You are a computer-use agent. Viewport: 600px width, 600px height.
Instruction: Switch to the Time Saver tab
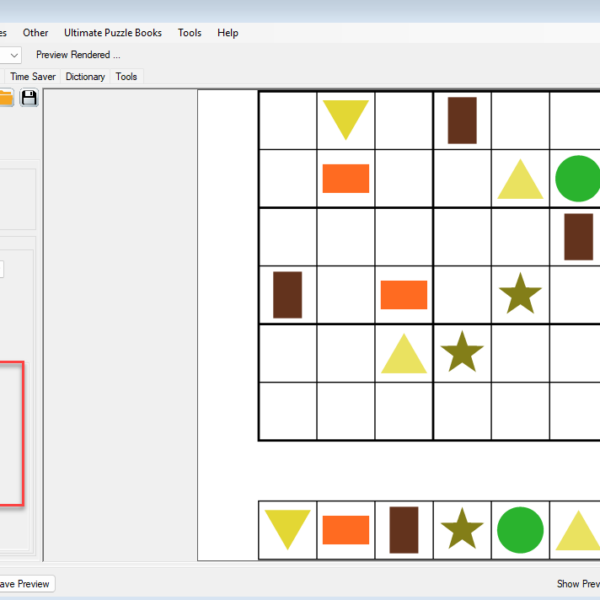point(33,76)
